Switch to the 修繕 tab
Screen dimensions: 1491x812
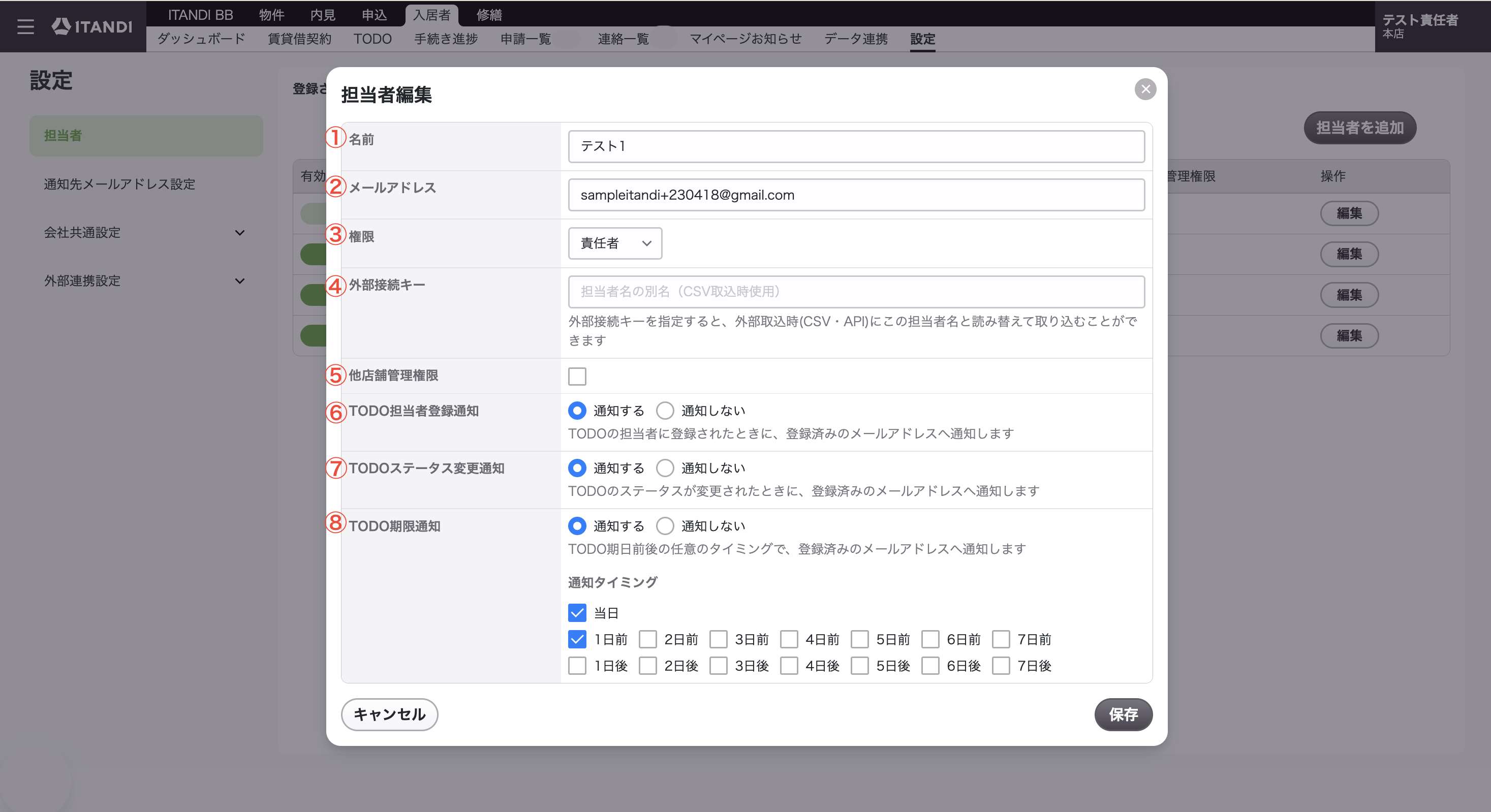coord(489,14)
